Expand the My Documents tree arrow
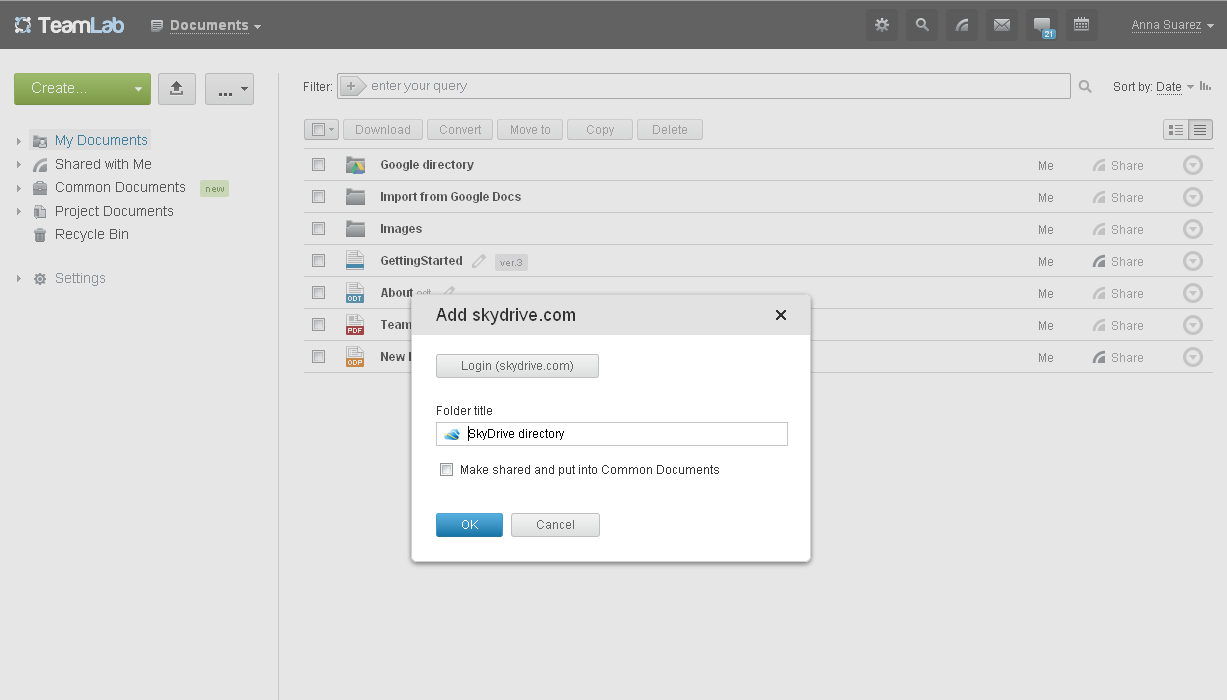 coord(18,141)
